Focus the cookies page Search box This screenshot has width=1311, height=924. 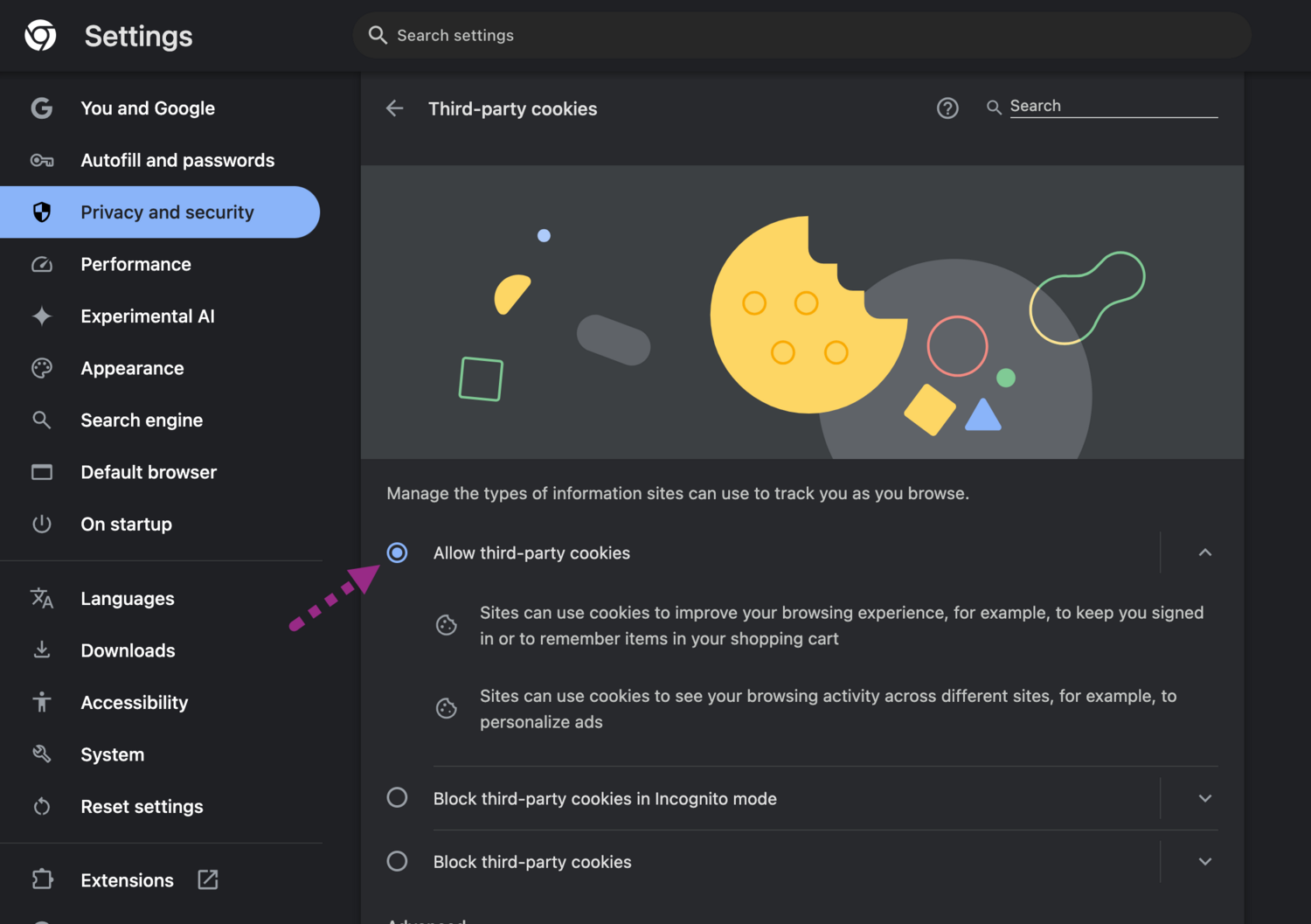click(x=1113, y=107)
